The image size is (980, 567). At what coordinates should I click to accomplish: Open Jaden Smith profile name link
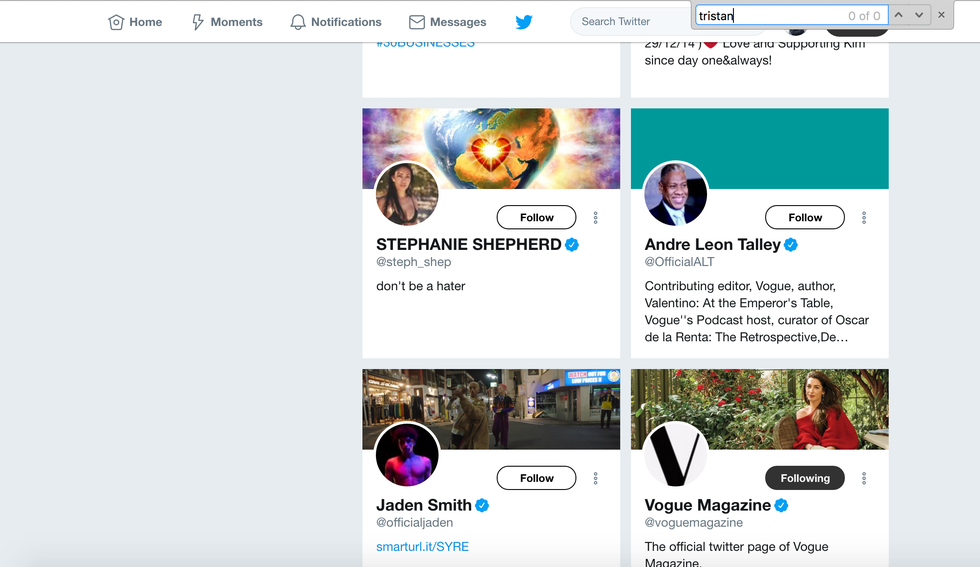tap(424, 505)
